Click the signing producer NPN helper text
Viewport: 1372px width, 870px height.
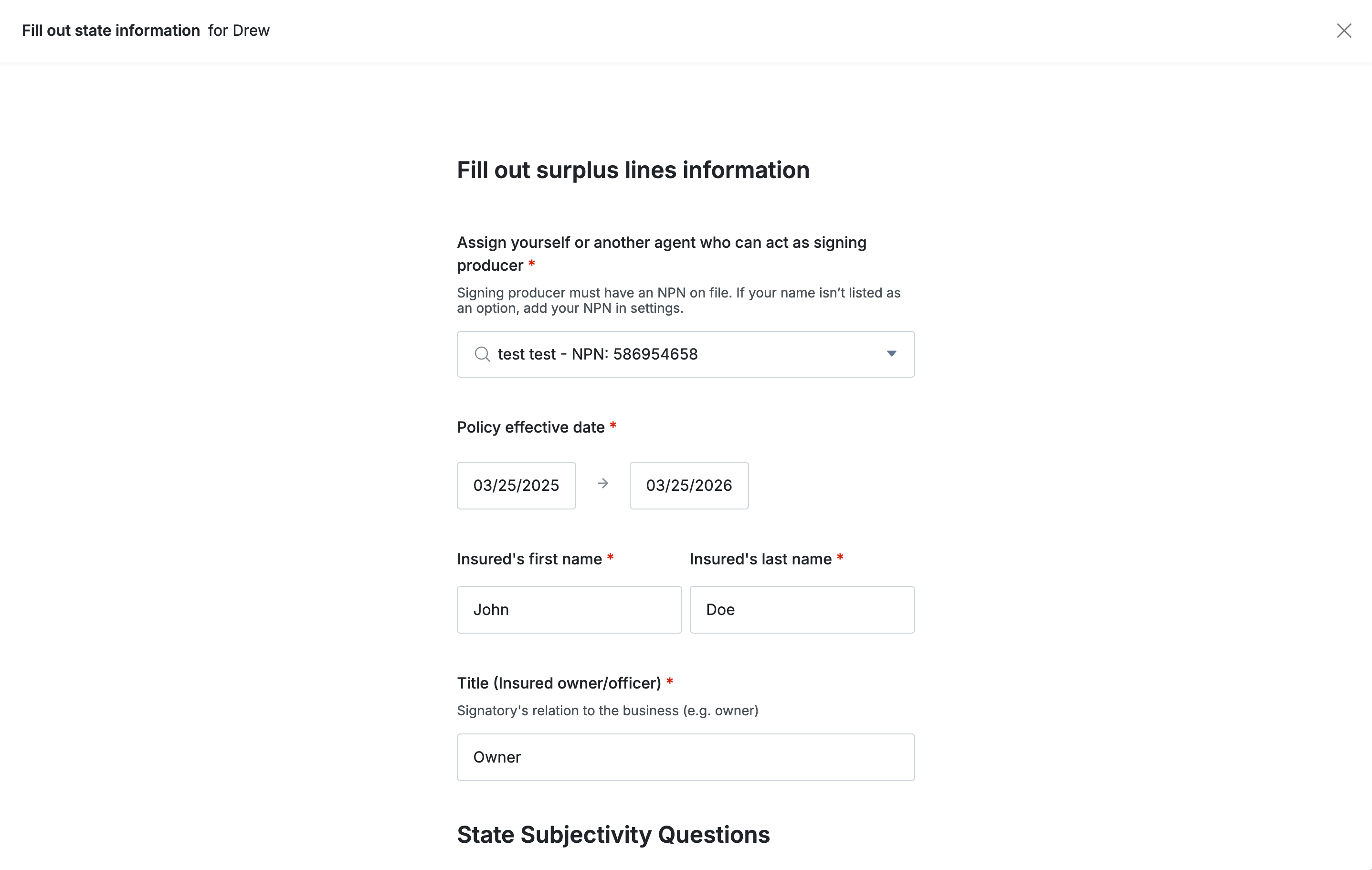coord(678,300)
